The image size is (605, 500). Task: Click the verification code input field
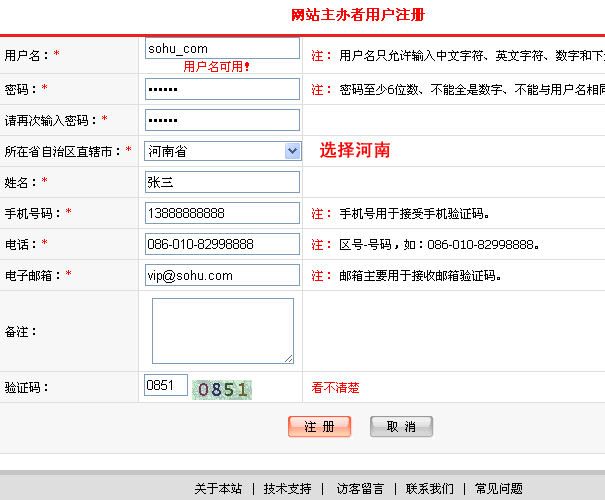pyautogui.click(x=166, y=386)
